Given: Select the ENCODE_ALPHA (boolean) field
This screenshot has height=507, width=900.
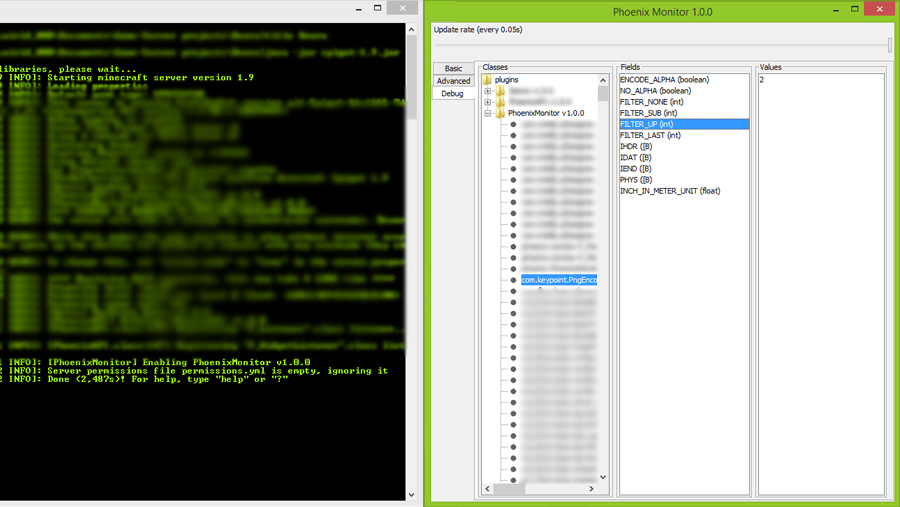Looking at the screenshot, I should (x=684, y=80).
